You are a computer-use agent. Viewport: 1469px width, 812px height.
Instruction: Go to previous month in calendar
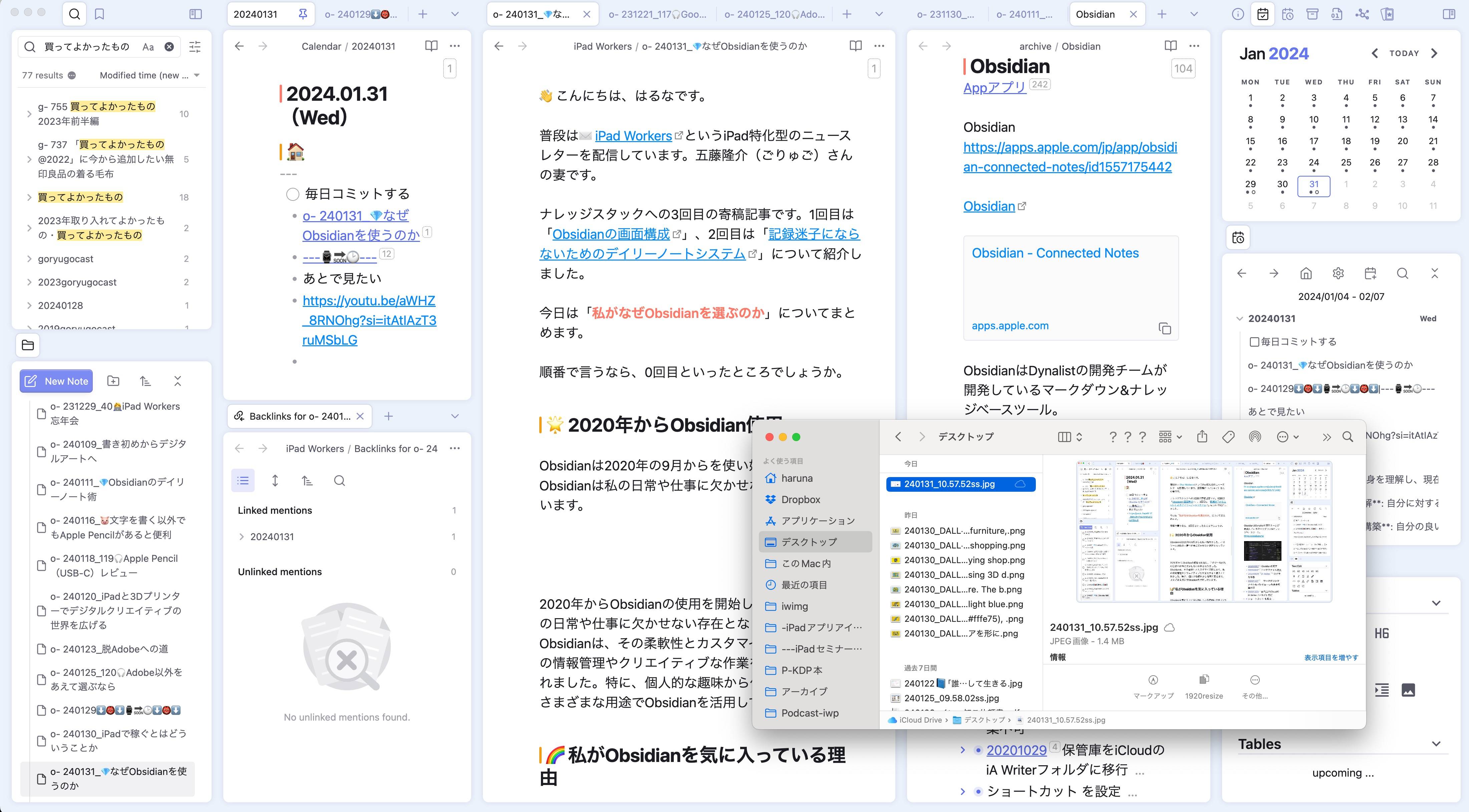pyautogui.click(x=1374, y=54)
